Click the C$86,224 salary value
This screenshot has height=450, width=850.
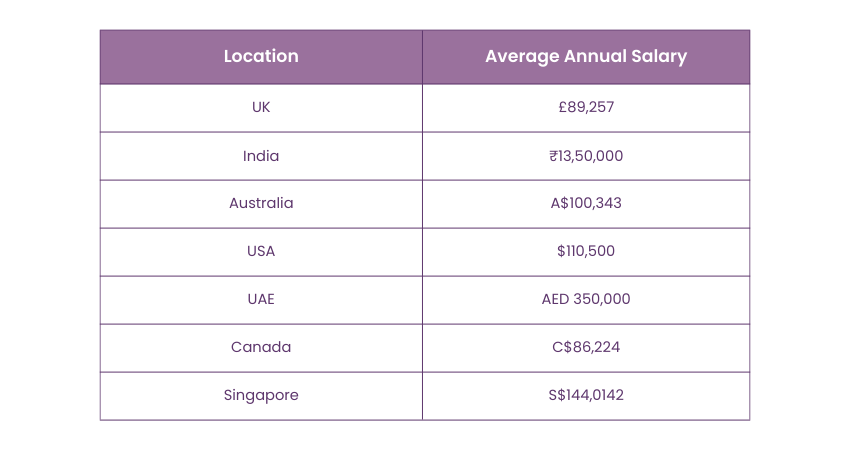click(x=586, y=347)
